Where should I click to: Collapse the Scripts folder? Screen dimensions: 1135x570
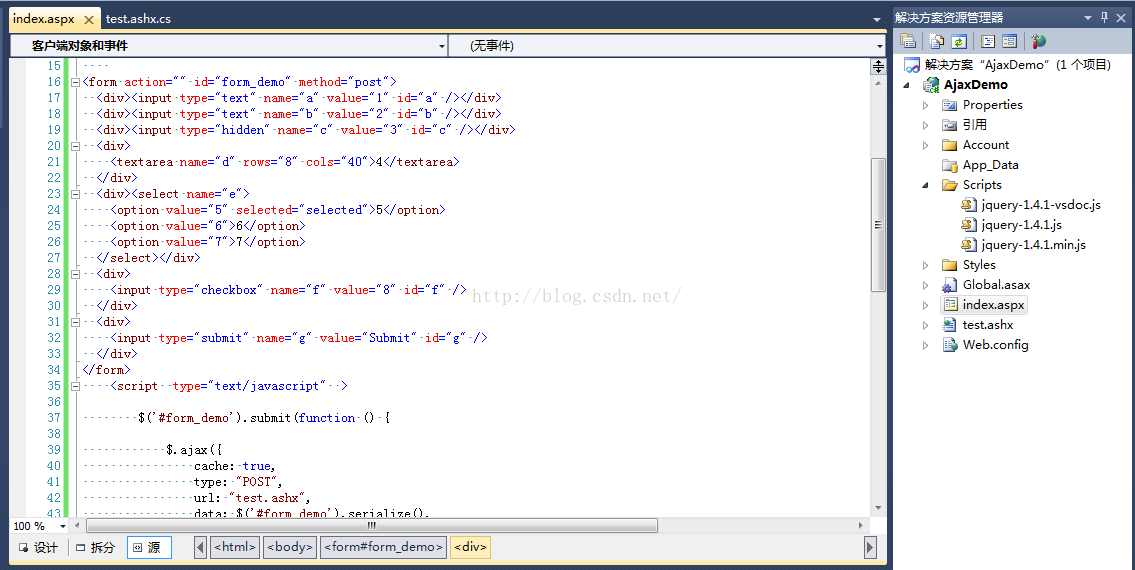point(926,185)
